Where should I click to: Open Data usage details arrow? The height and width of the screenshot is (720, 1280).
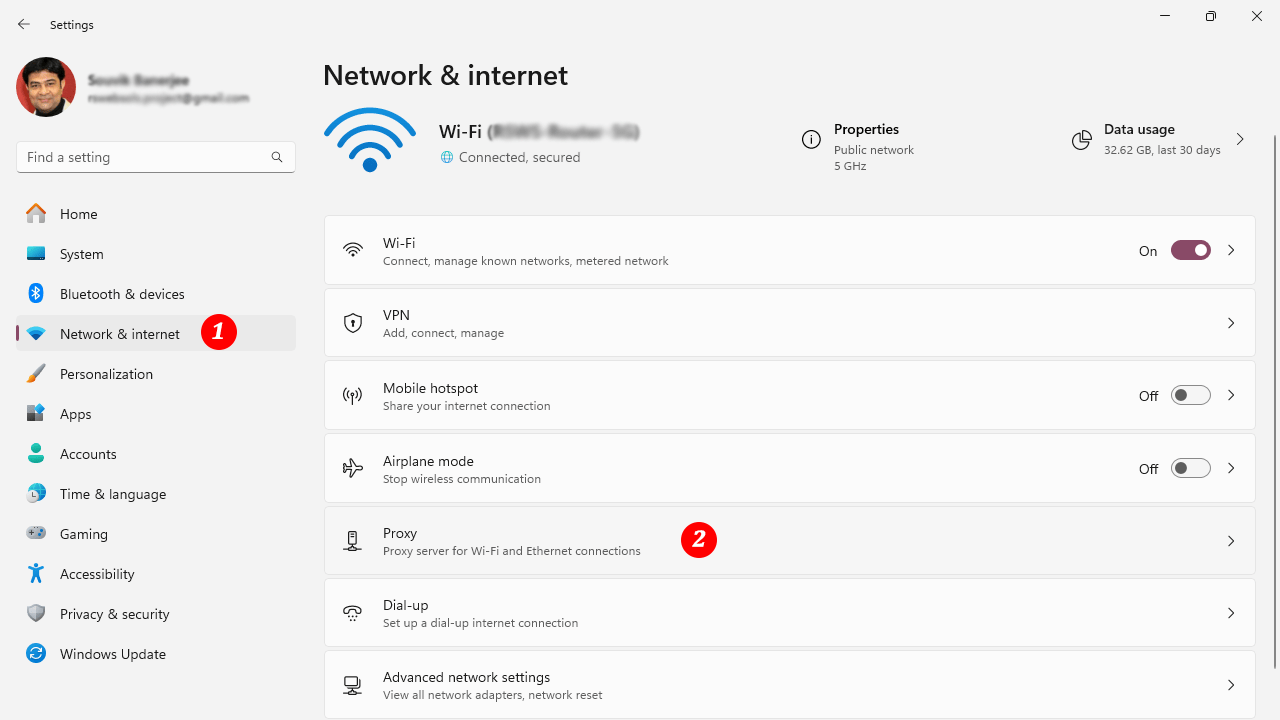coord(1240,140)
